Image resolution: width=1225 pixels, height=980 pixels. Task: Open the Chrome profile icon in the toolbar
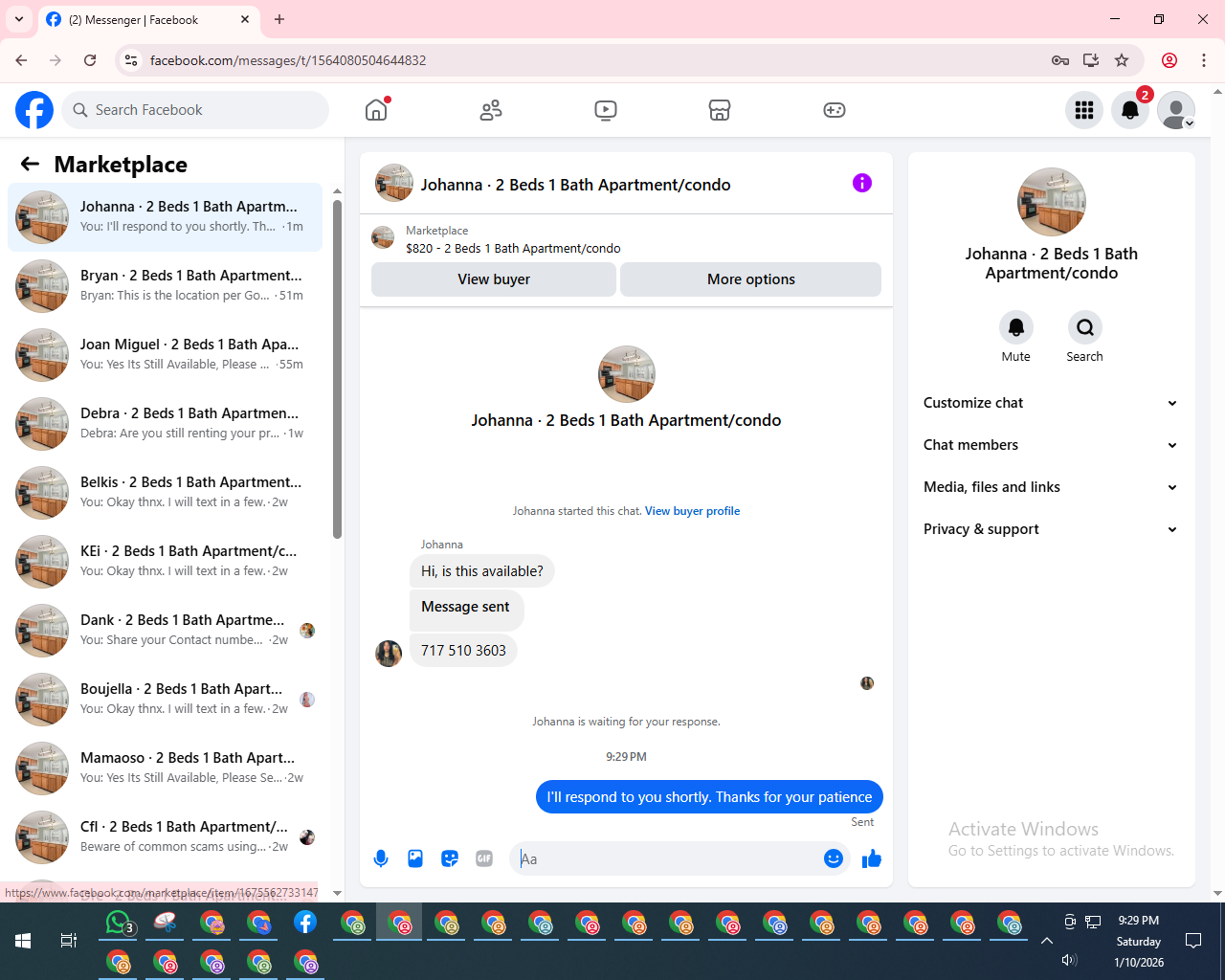pyautogui.click(x=1169, y=60)
